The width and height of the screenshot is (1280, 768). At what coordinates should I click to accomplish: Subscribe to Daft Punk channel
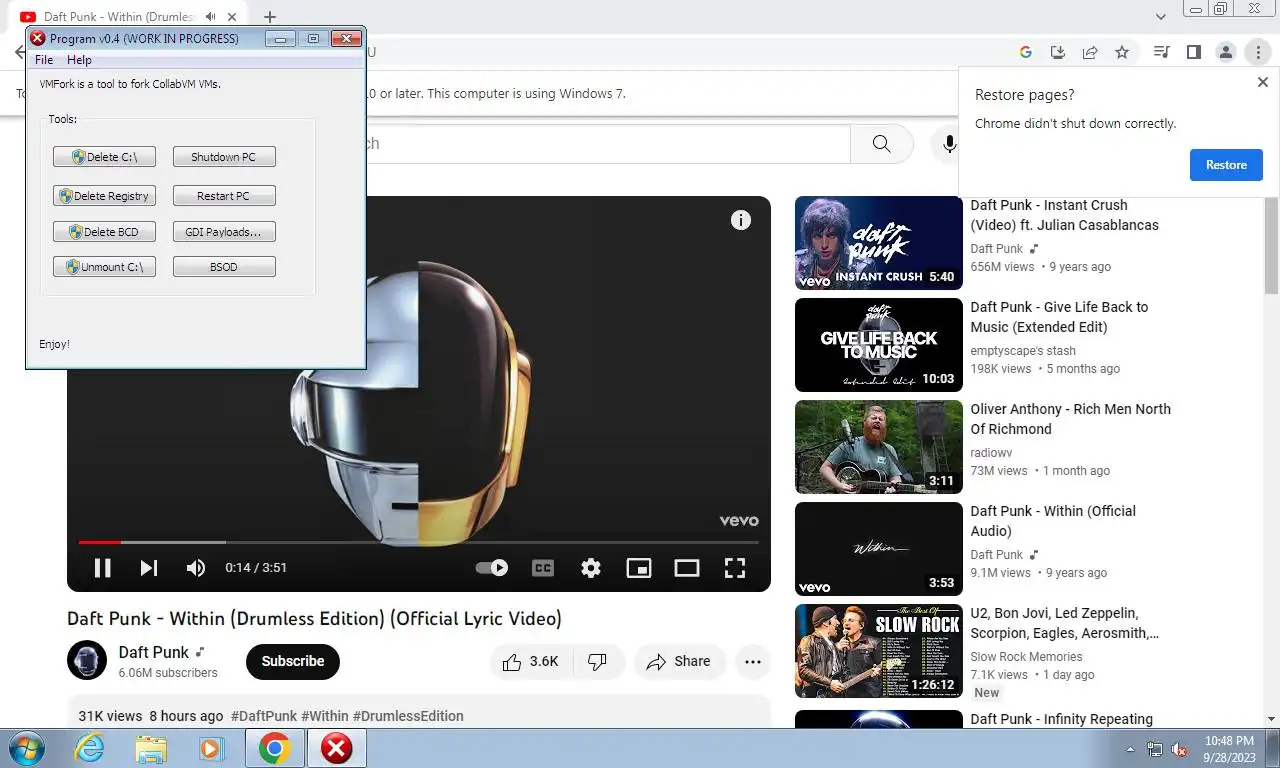click(x=293, y=661)
